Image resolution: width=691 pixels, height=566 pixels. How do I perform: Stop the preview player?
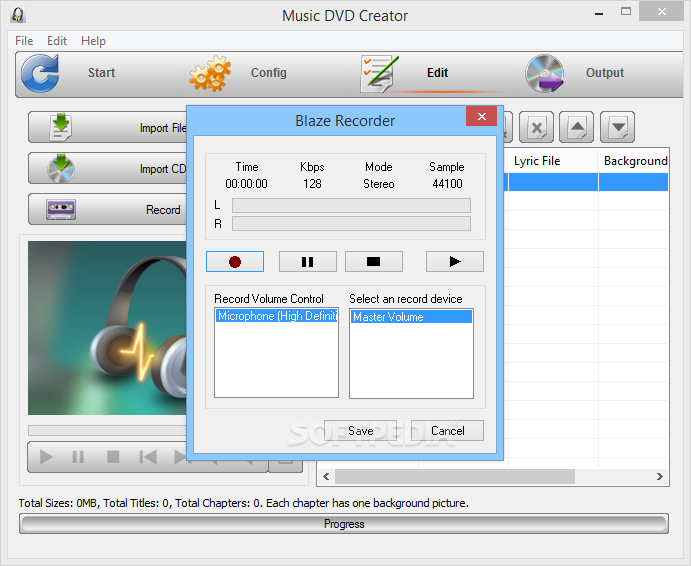point(113,457)
